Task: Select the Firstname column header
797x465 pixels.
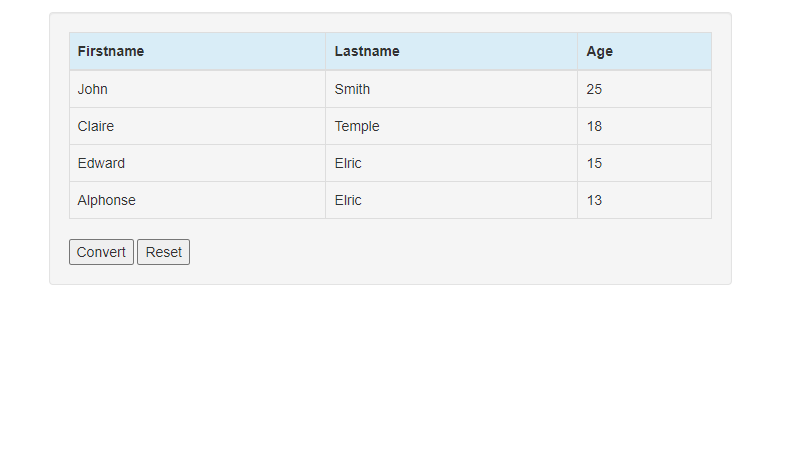Action: click(x=197, y=51)
